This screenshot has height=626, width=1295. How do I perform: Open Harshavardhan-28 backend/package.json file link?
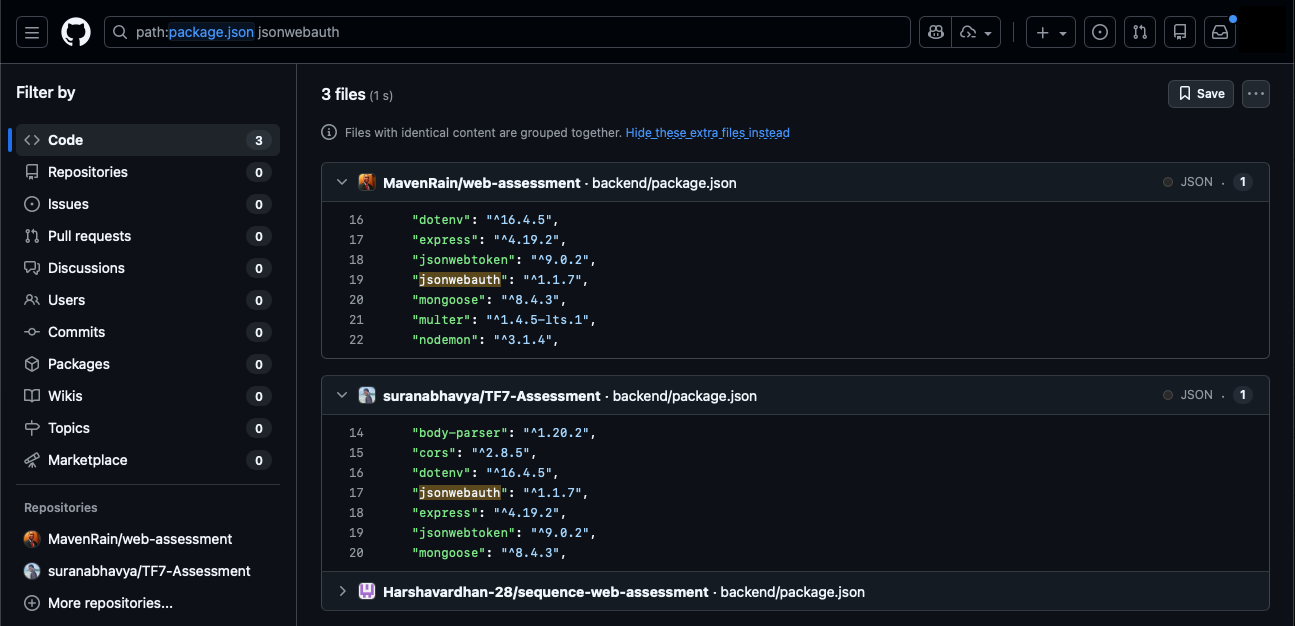pyautogui.click(x=793, y=592)
